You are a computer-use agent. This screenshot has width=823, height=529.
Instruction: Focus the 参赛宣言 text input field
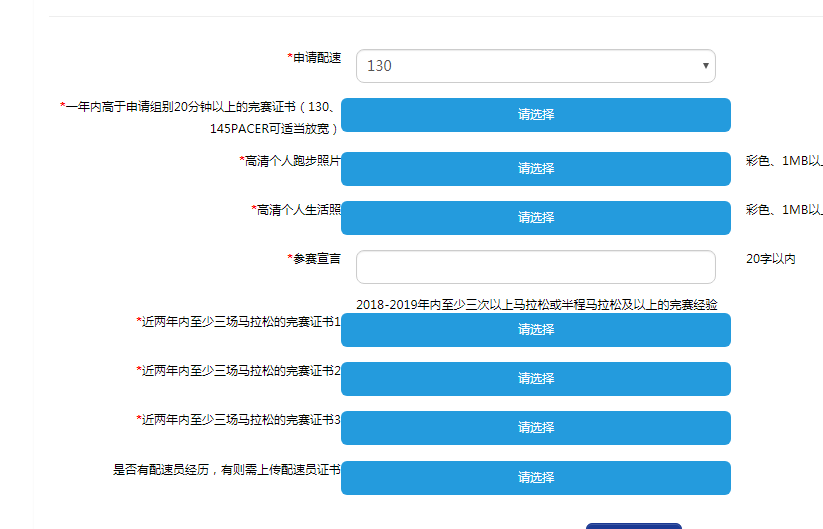(535, 267)
